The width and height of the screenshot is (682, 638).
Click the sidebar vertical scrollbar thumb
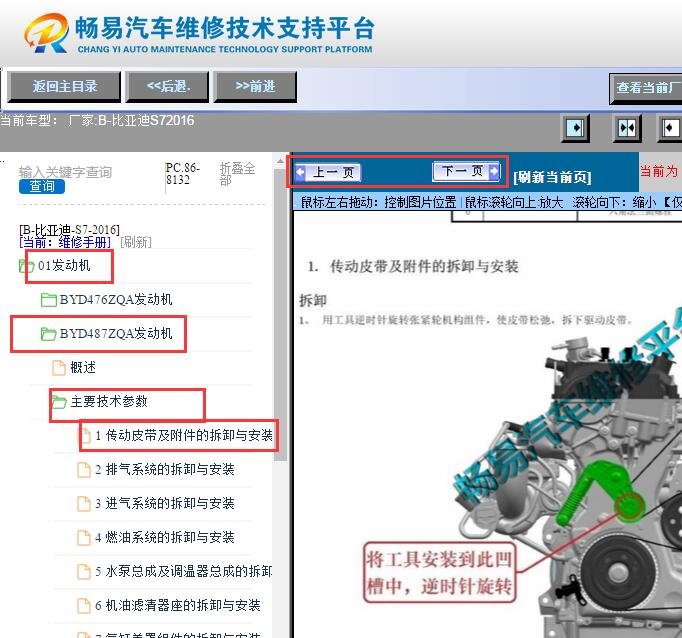pyautogui.click(x=280, y=314)
